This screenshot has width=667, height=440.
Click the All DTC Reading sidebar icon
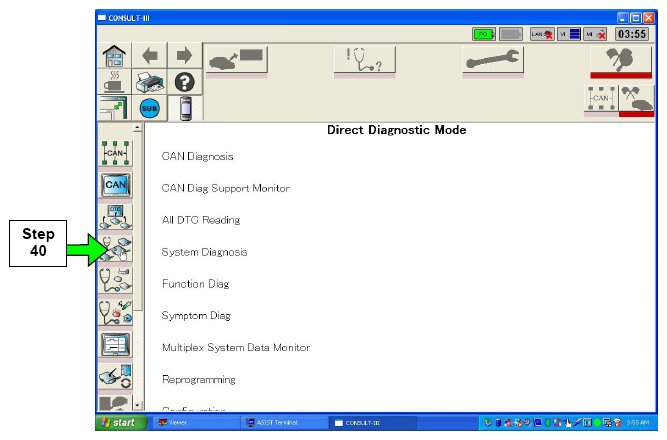(115, 216)
